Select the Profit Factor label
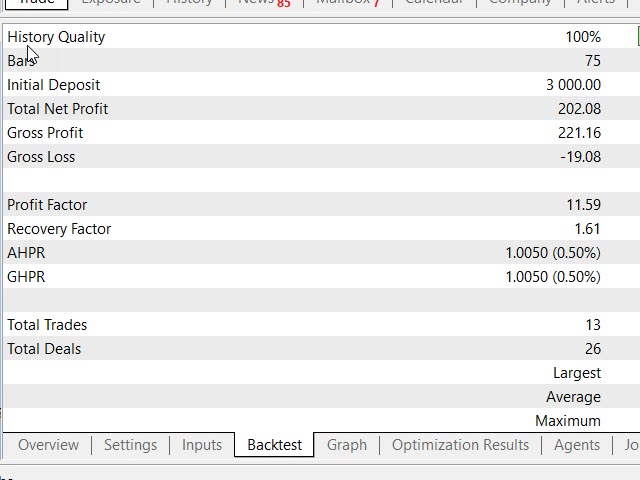This screenshot has width=640, height=480. click(47, 205)
